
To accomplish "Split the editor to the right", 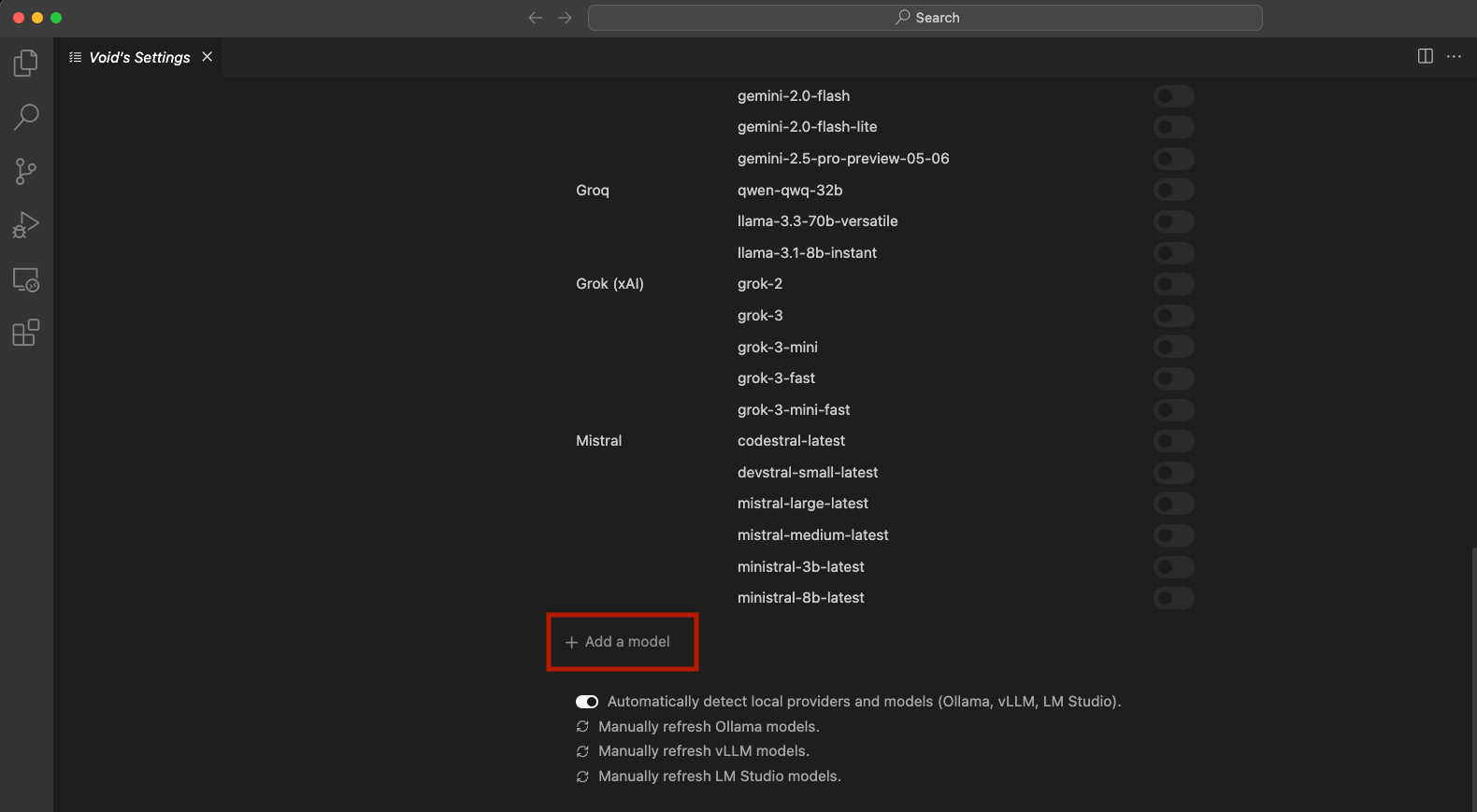I will 1426,56.
